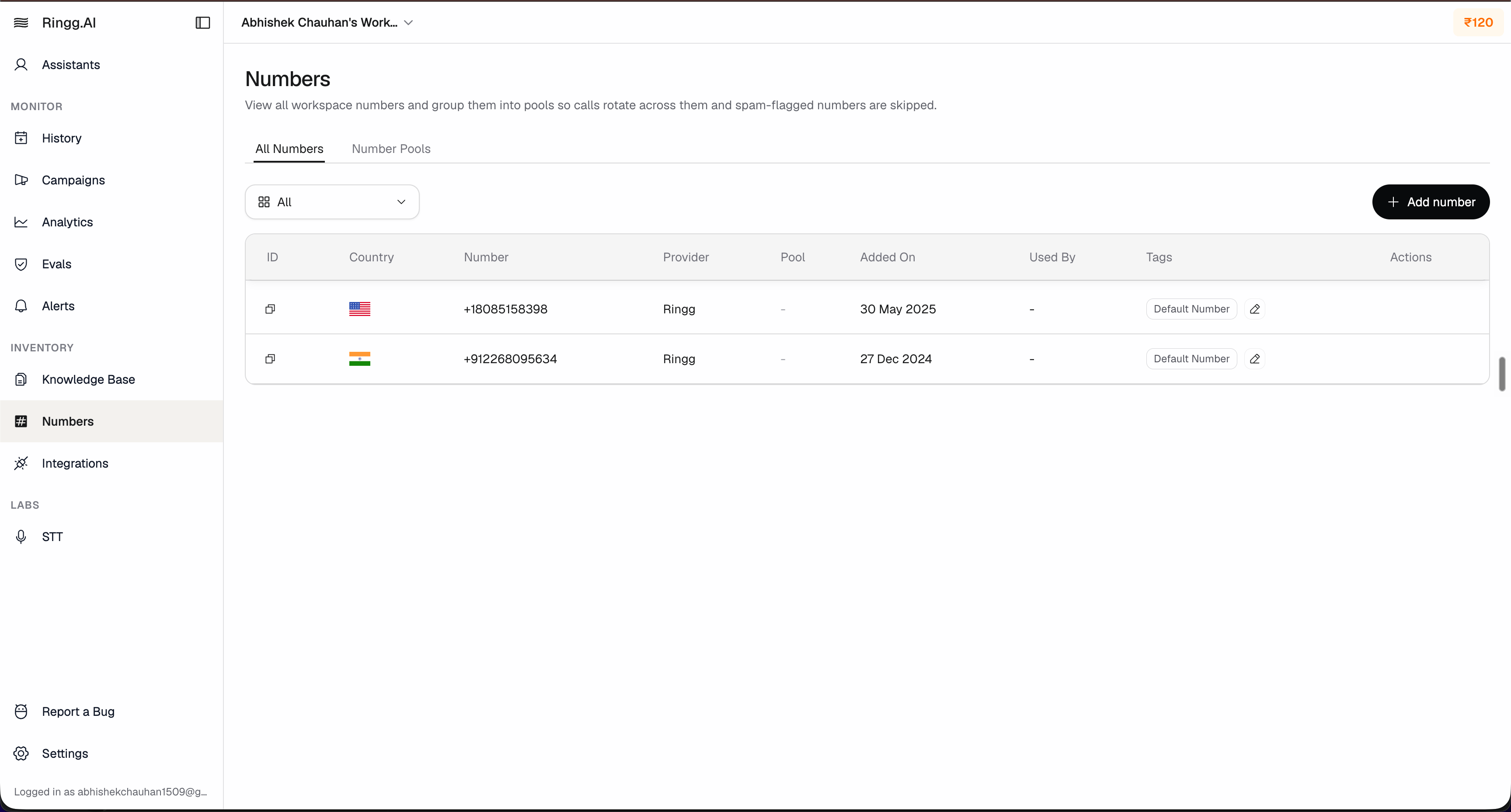This screenshot has width=1511, height=812.
Task: Switch to the Number Pools tab
Action: click(x=391, y=149)
